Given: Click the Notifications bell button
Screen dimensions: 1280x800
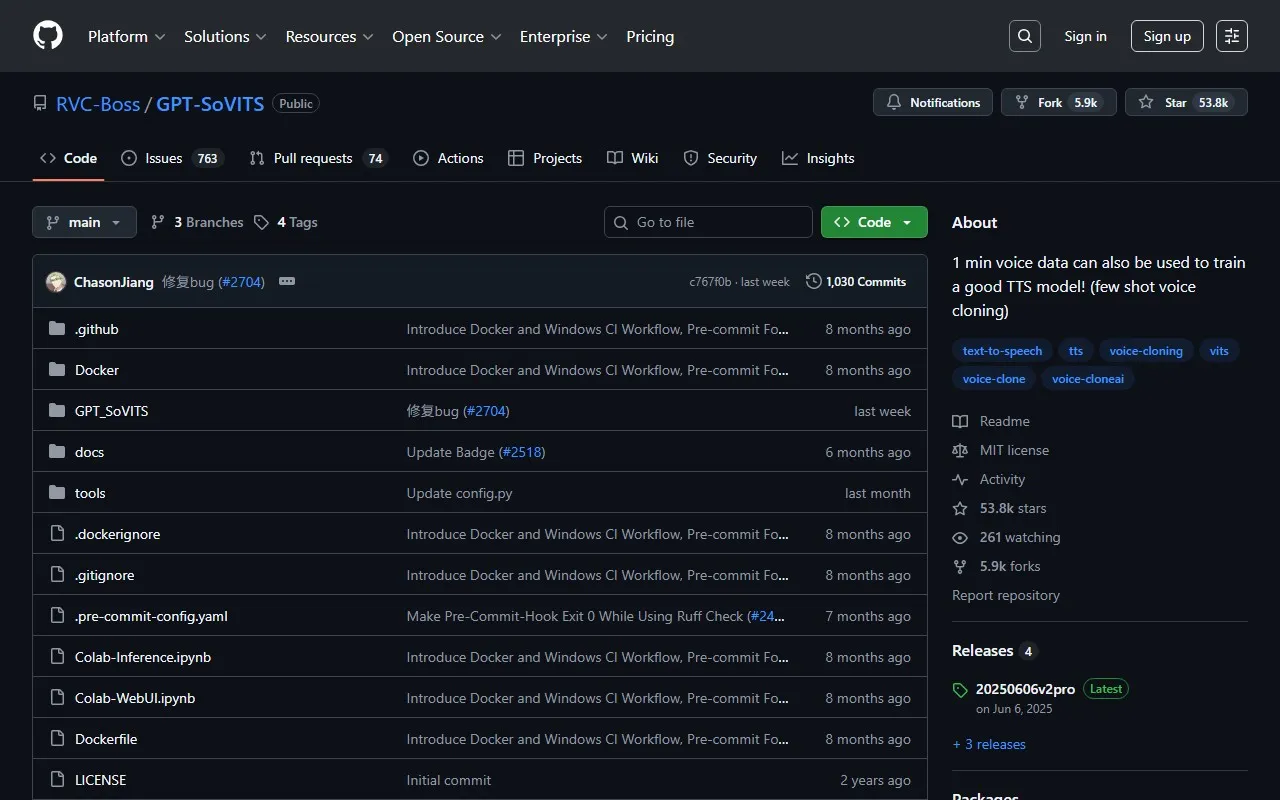Looking at the screenshot, I should click(933, 103).
